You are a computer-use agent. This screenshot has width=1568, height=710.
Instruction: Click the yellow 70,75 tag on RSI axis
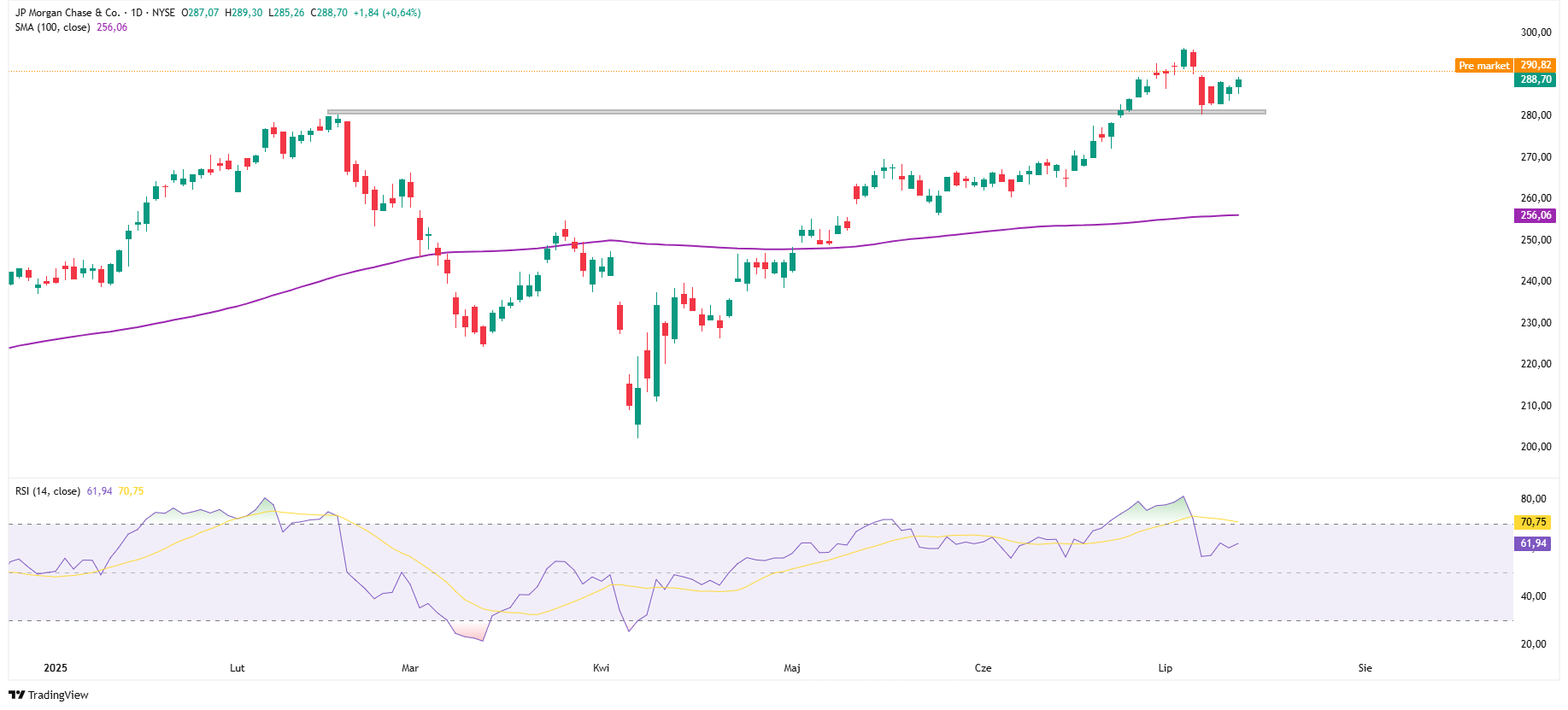pyautogui.click(x=1534, y=522)
